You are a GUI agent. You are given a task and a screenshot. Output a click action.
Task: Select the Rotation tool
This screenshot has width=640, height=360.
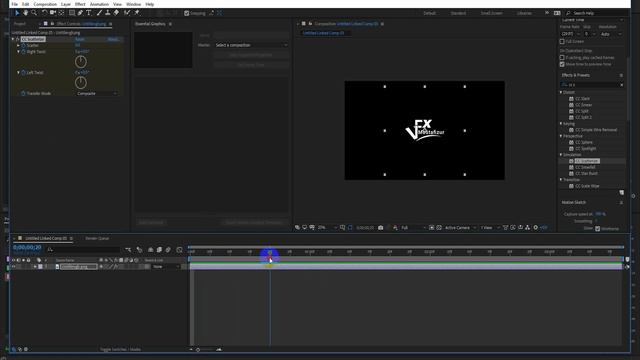click(x=44, y=13)
